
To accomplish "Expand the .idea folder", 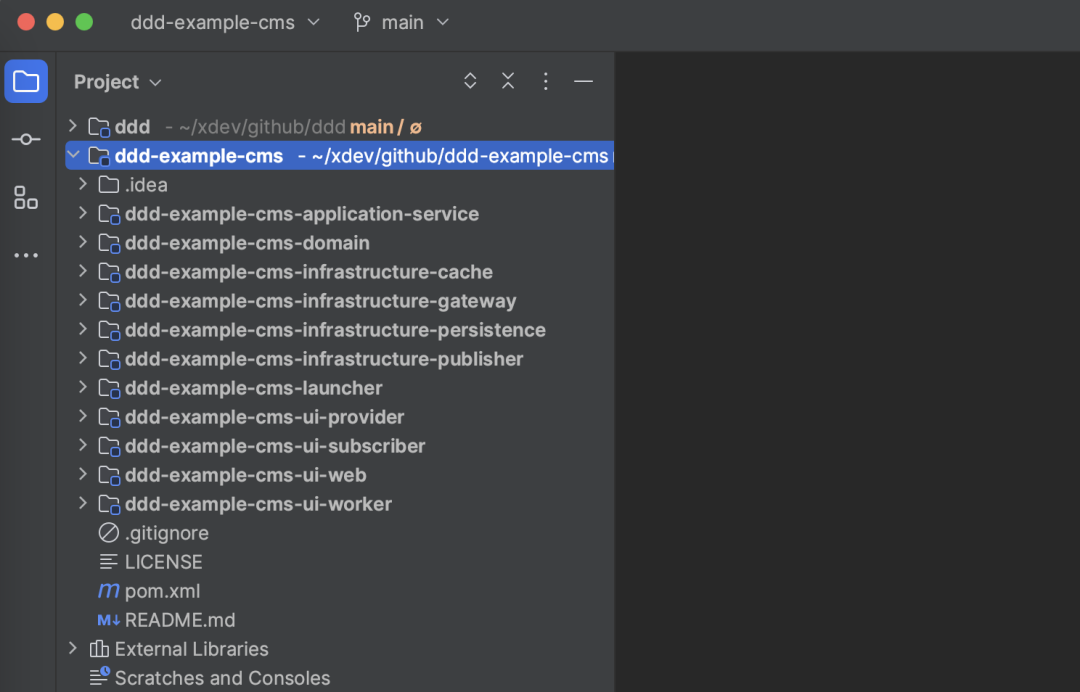I will (x=83, y=184).
